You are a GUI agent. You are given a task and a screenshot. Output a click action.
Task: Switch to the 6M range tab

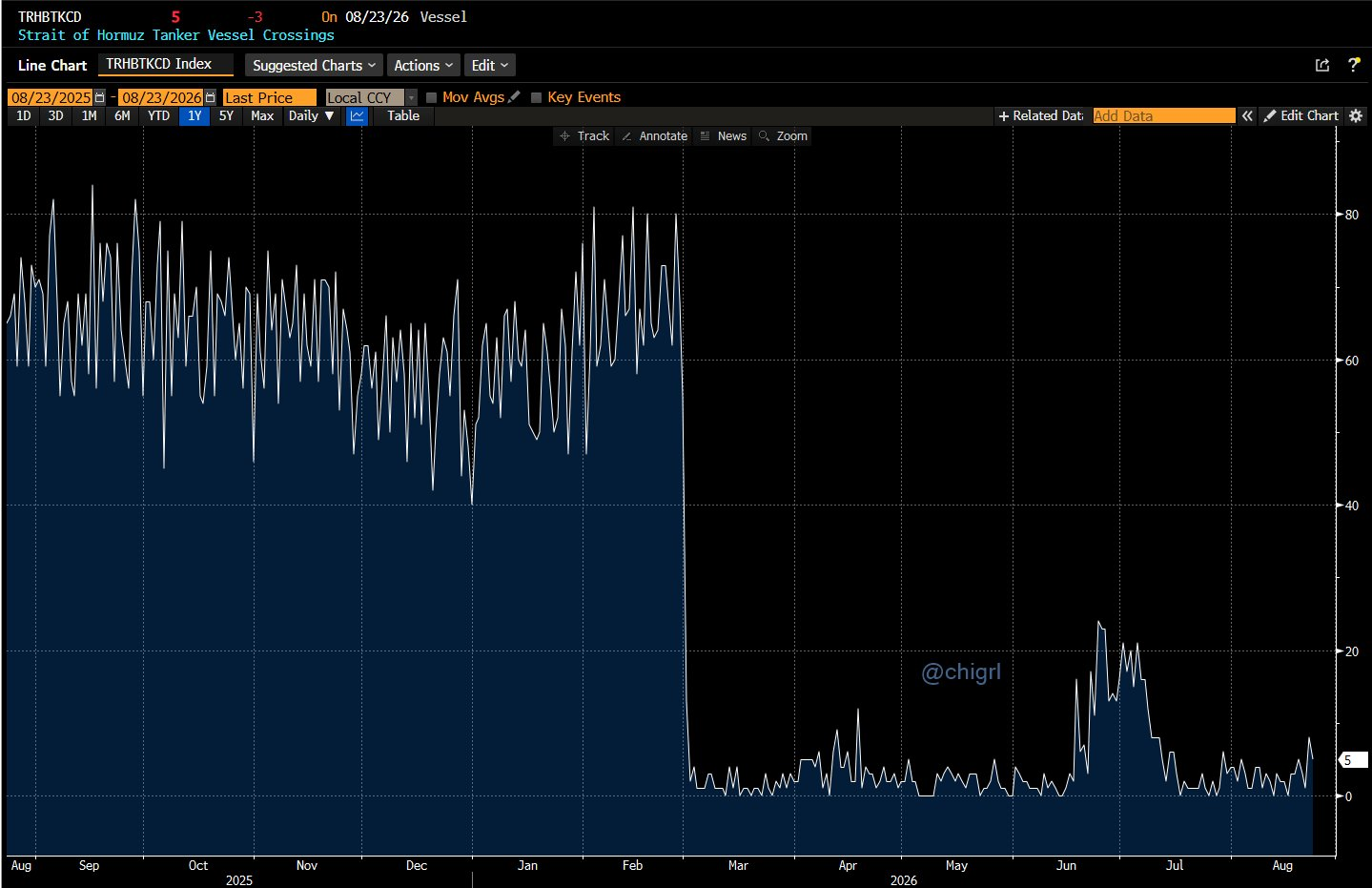[x=122, y=115]
